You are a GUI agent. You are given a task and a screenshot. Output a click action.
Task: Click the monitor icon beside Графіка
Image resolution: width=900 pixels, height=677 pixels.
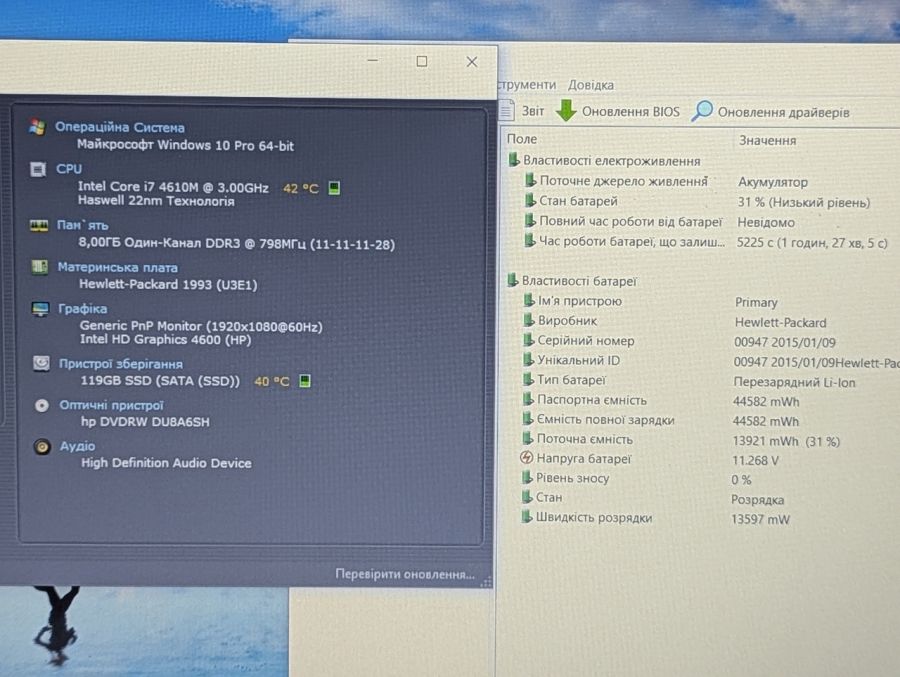pyautogui.click(x=40, y=310)
